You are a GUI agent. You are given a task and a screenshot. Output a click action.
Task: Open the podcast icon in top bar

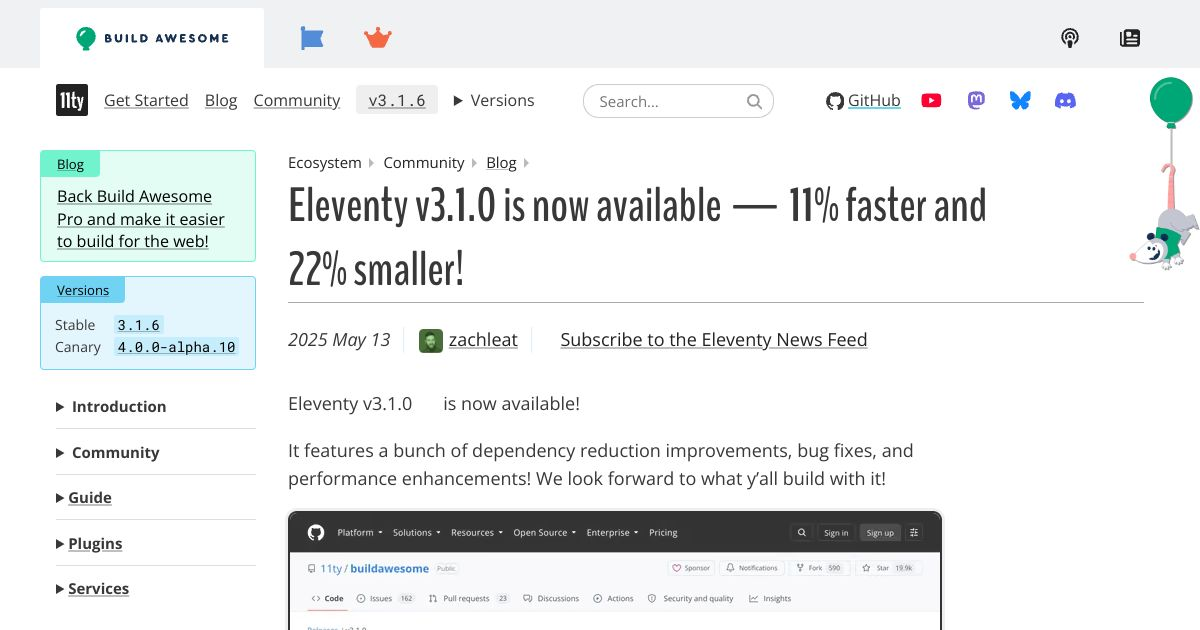point(1070,38)
